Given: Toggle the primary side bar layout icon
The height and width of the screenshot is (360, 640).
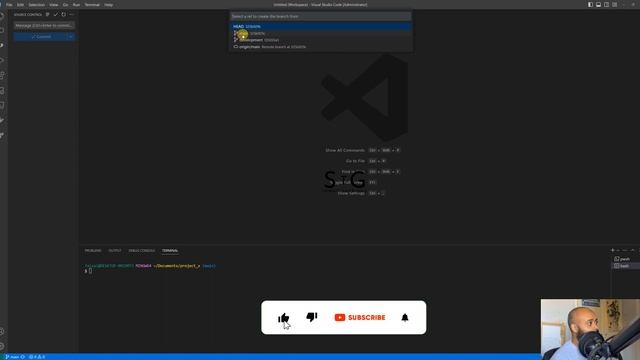Looking at the screenshot, I should click(x=590, y=5).
